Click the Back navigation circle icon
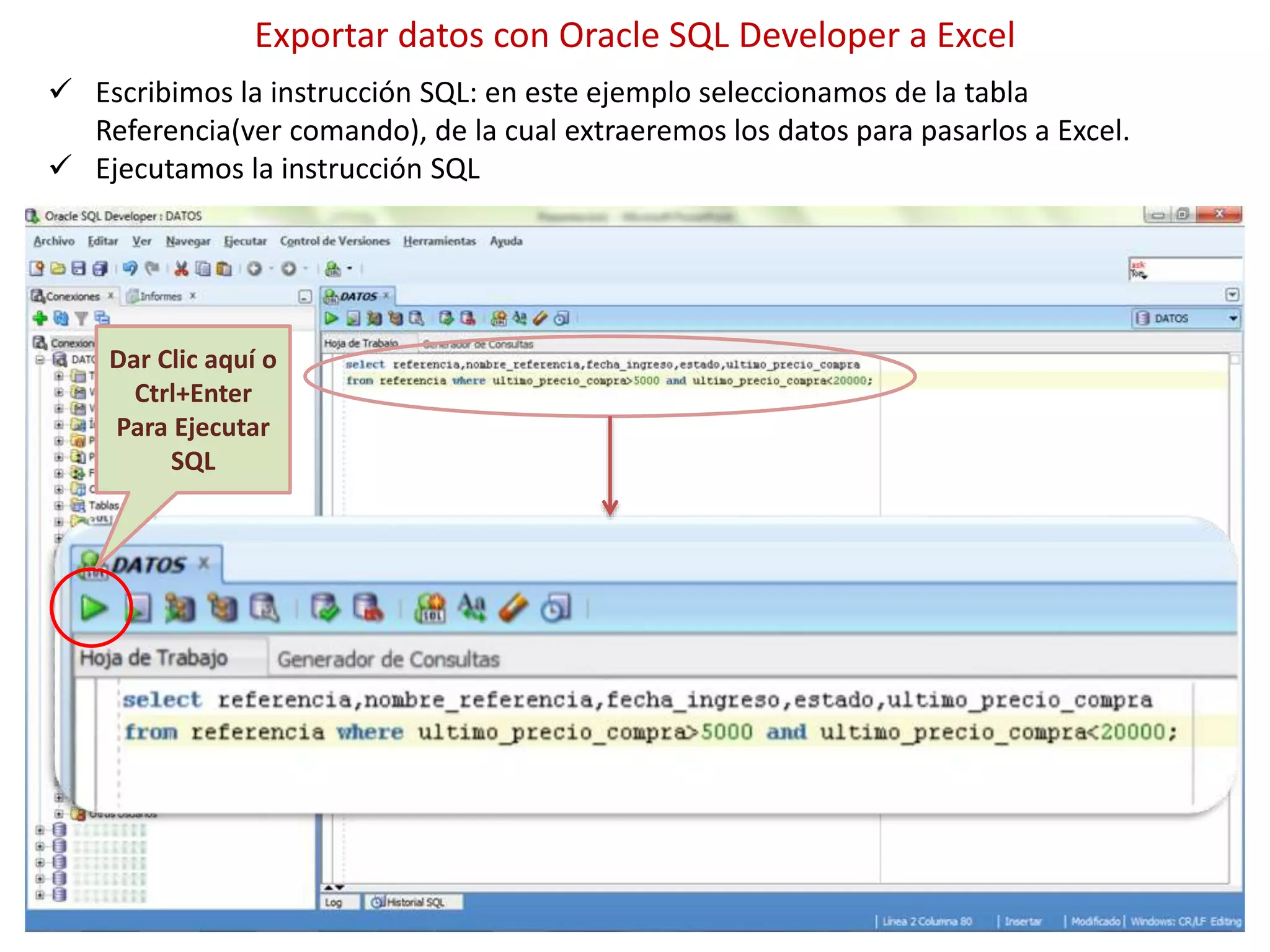 (254, 268)
